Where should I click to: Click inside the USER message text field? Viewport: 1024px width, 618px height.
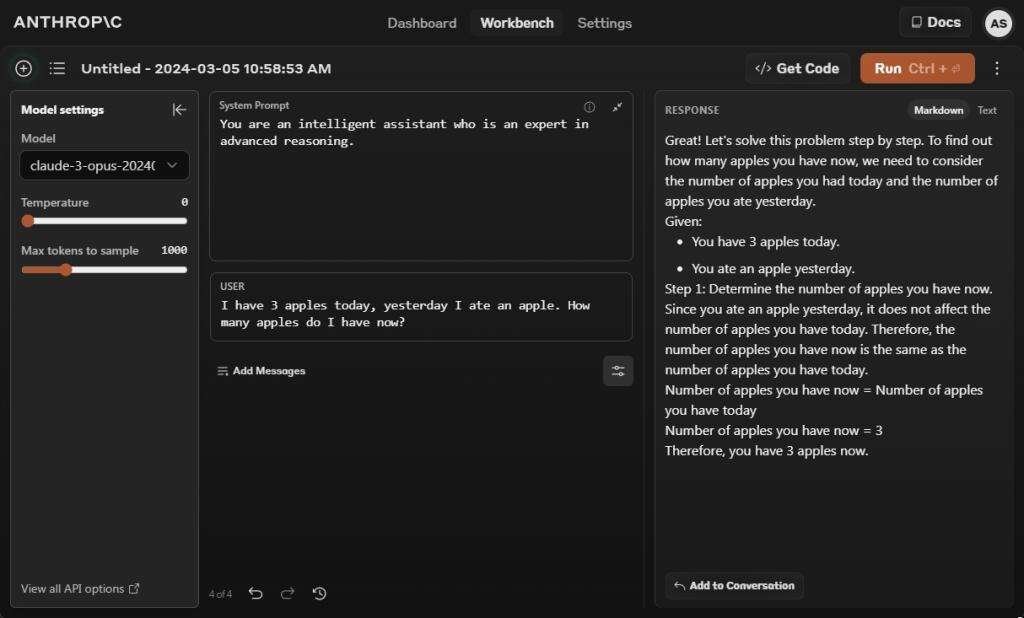tap(420, 314)
